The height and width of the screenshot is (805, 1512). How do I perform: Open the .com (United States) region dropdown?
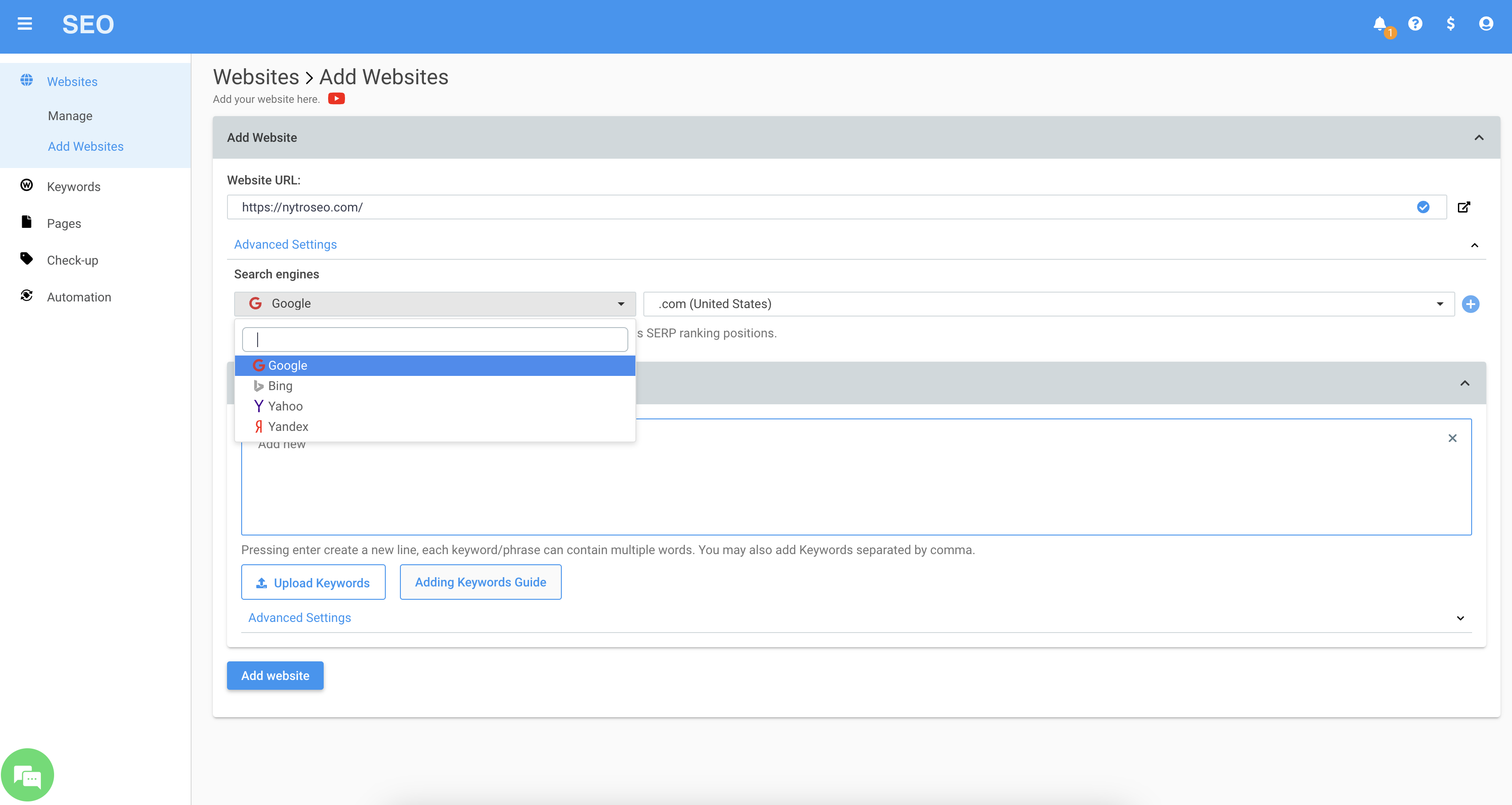coord(1049,304)
